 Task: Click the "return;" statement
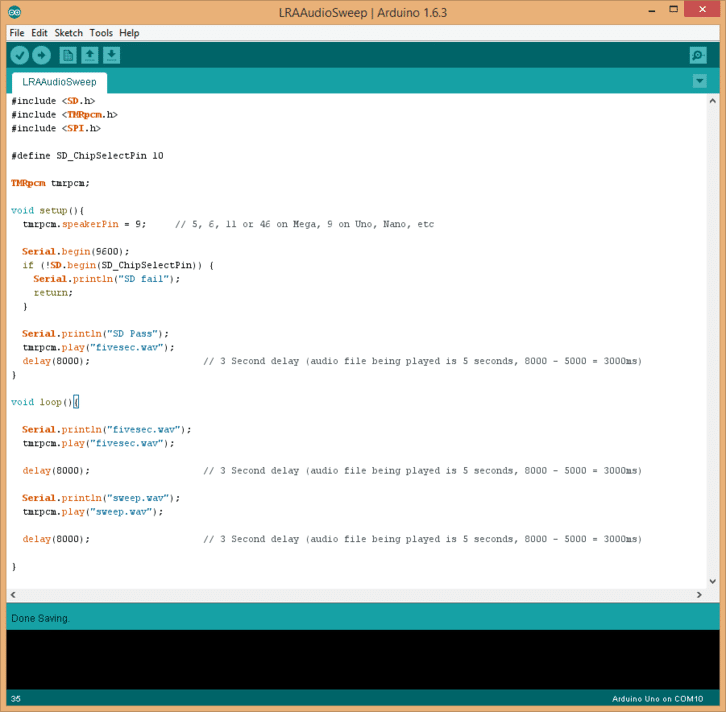pos(53,293)
